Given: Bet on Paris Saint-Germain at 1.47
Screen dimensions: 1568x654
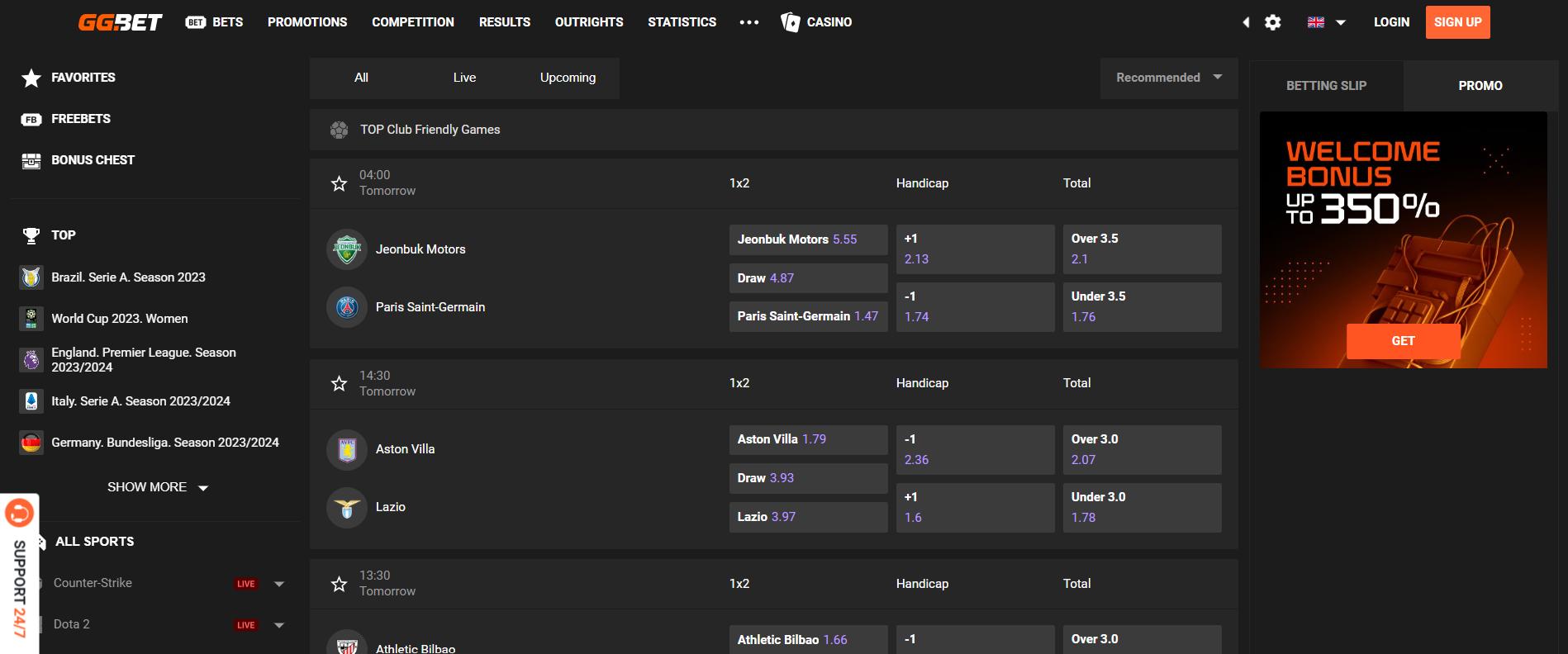Looking at the screenshot, I should pyautogui.click(x=808, y=316).
